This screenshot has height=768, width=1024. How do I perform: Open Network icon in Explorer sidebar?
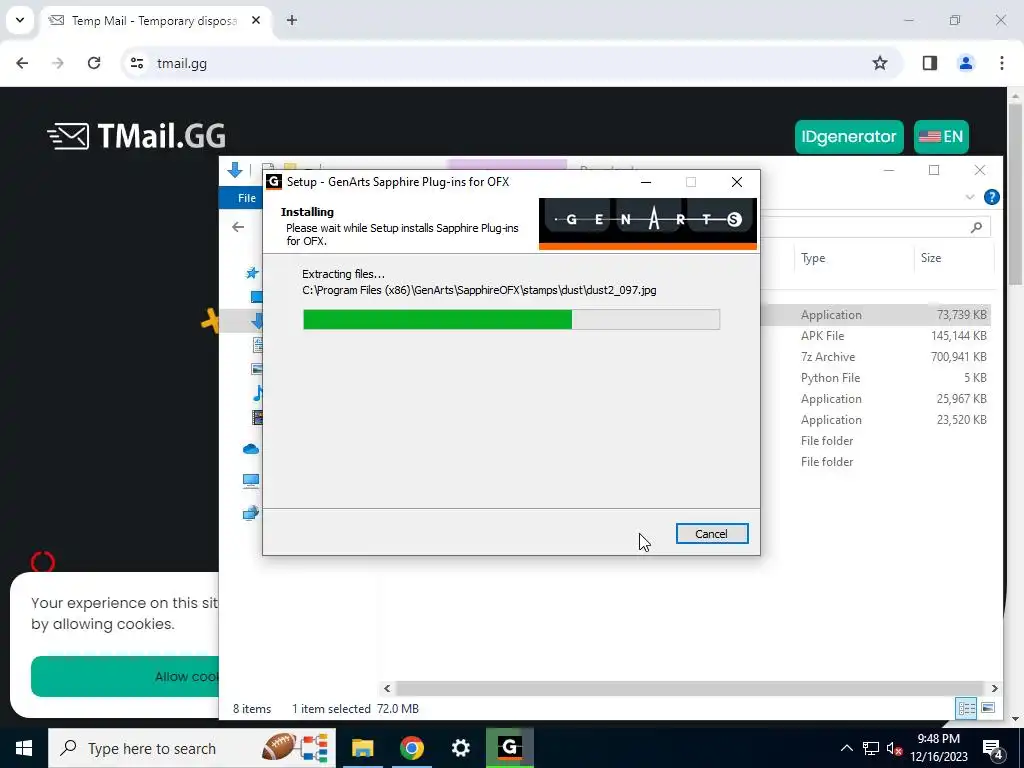click(x=251, y=513)
